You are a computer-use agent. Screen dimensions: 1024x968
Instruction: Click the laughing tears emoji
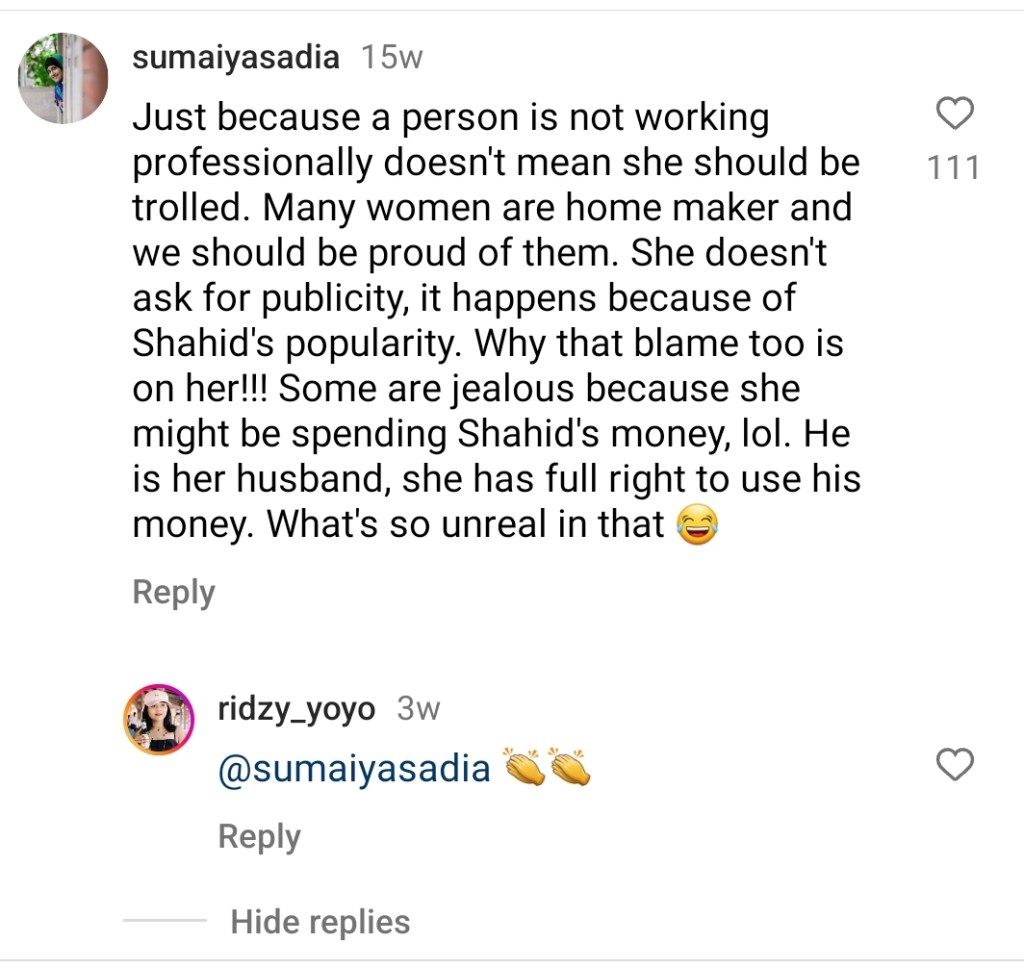pyautogui.click(x=698, y=525)
